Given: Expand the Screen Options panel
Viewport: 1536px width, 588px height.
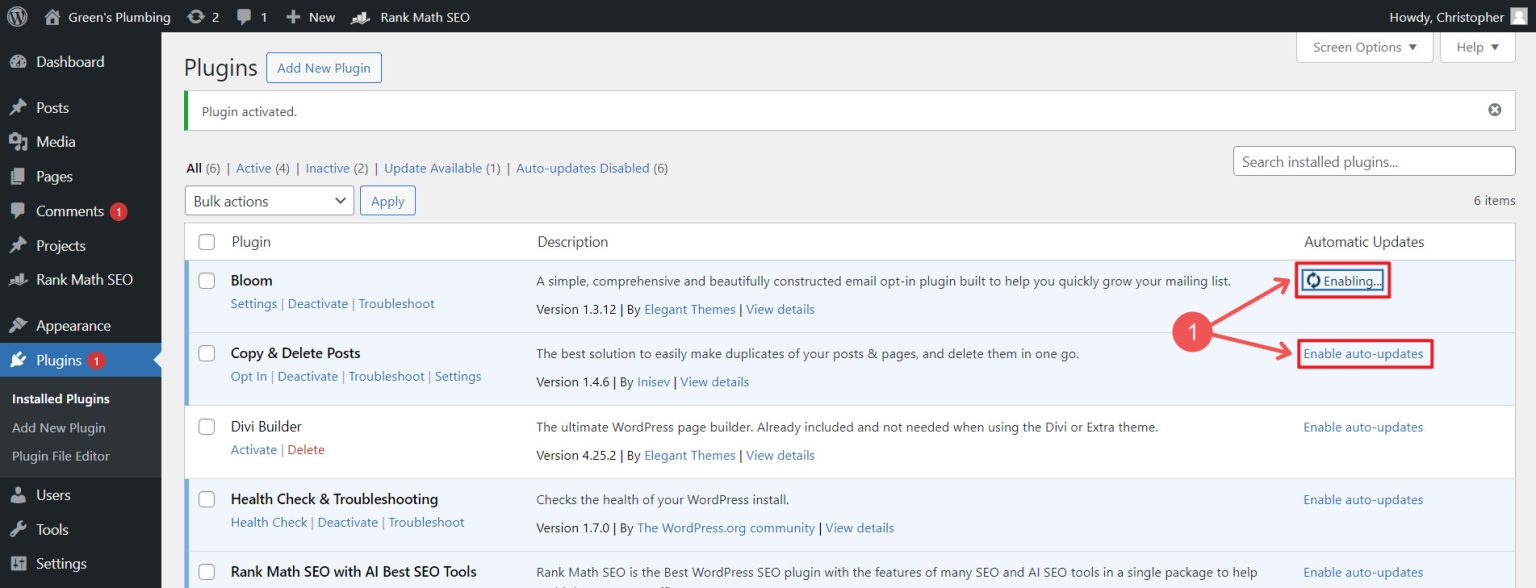Looking at the screenshot, I should [1364, 46].
